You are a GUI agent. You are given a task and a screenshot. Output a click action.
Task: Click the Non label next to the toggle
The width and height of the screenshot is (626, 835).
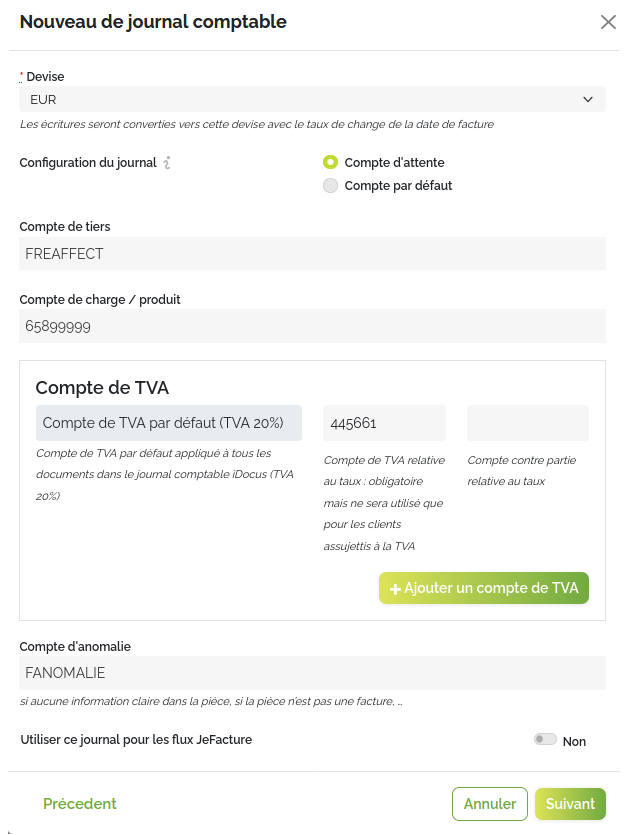click(574, 741)
